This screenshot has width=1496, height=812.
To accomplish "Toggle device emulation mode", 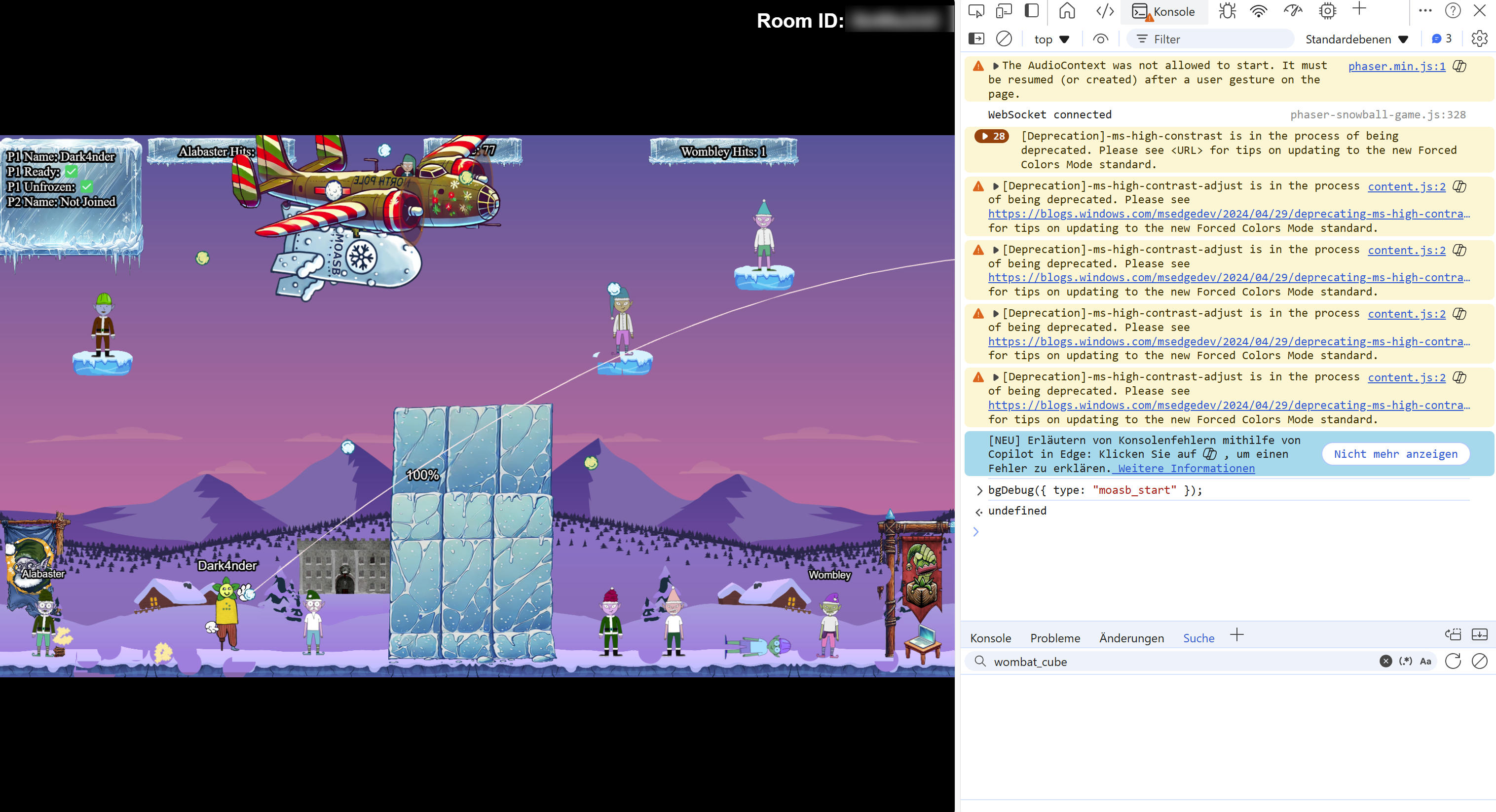I will pyautogui.click(x=1004, y=10).
